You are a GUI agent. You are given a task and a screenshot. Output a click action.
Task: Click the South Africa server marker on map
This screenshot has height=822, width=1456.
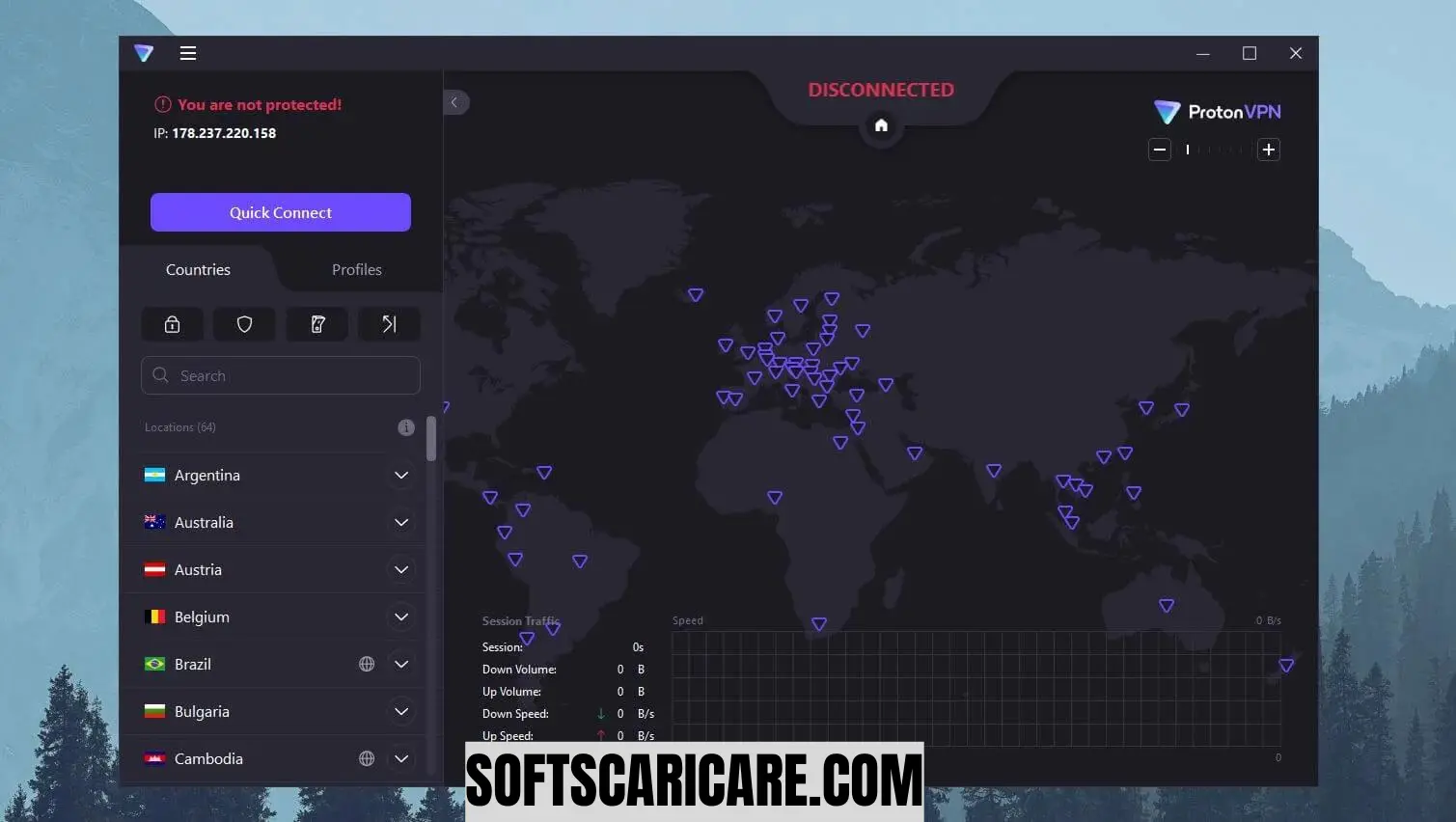(x=819, y=624)
